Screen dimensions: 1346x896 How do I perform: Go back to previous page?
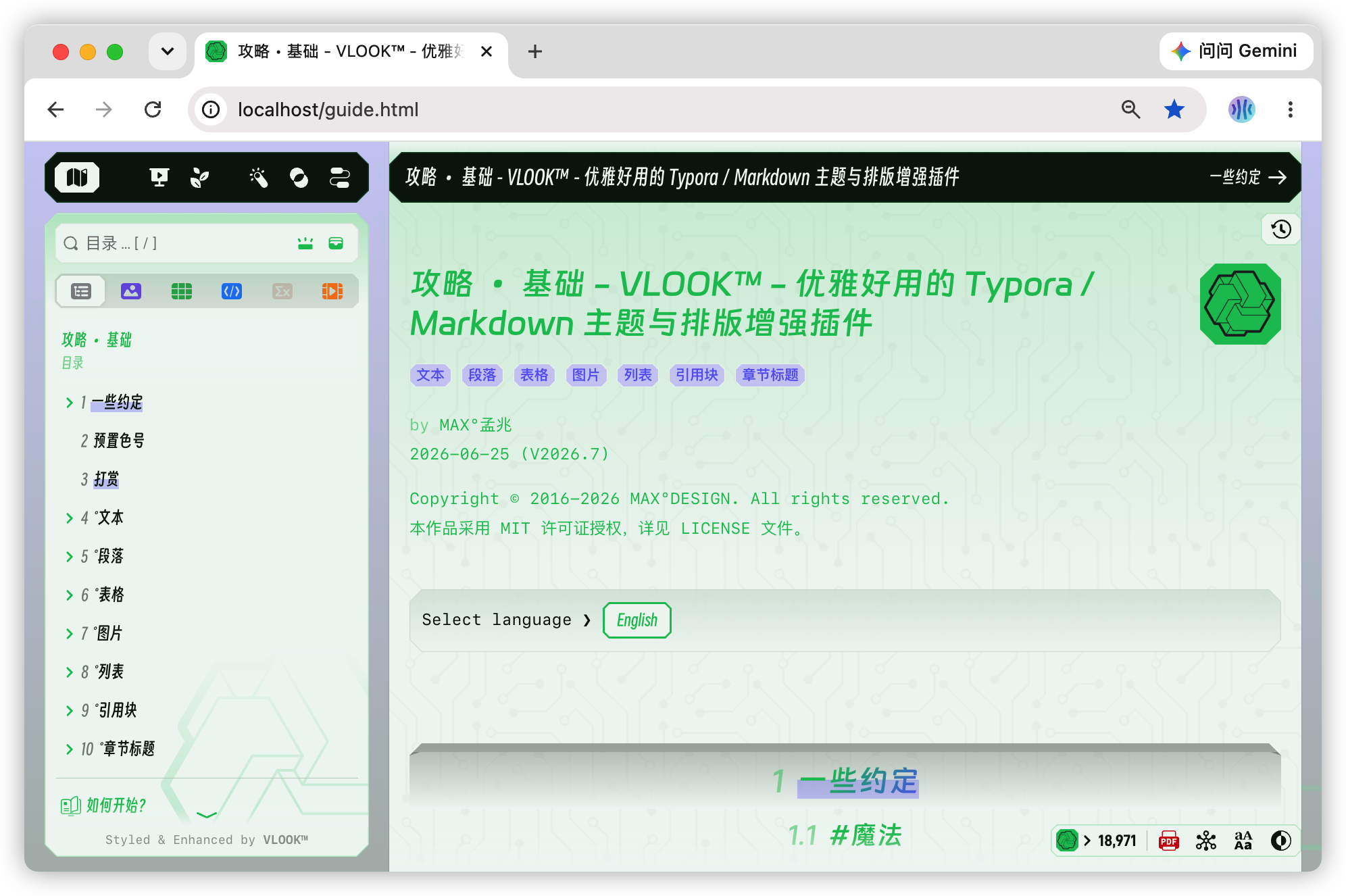(56, 109)
